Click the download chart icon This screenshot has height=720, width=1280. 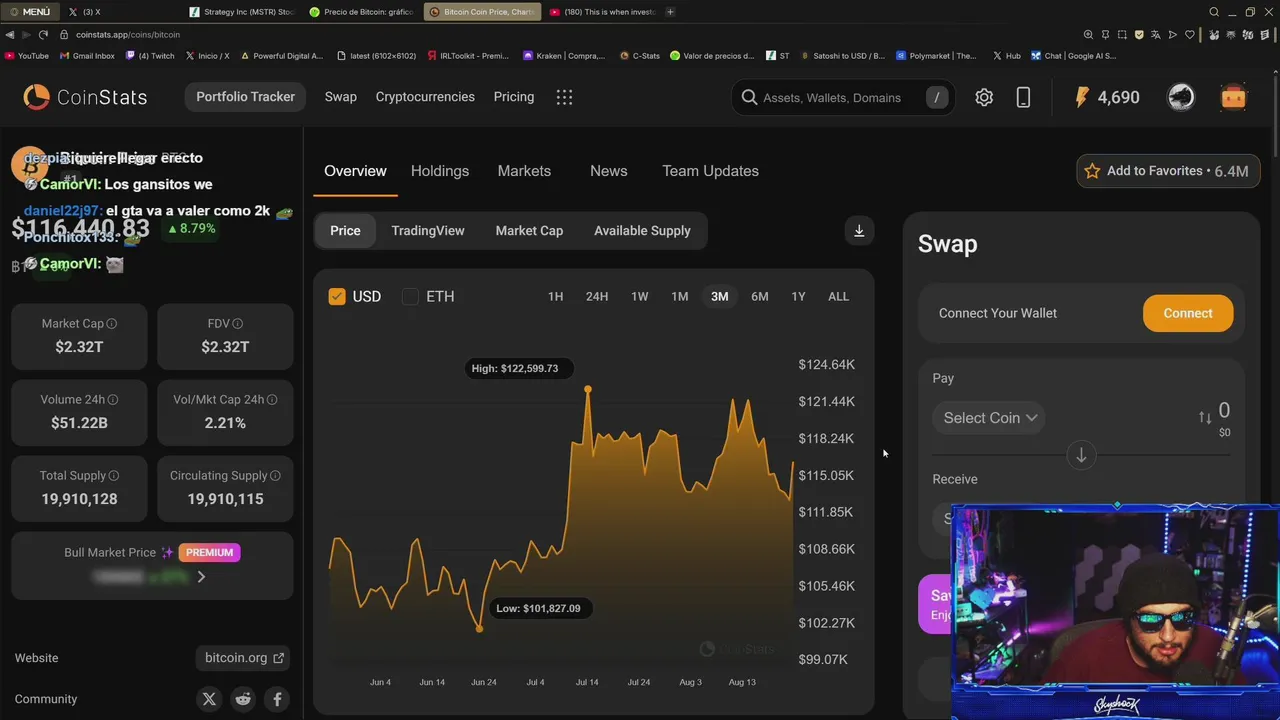tap(859, 231)
